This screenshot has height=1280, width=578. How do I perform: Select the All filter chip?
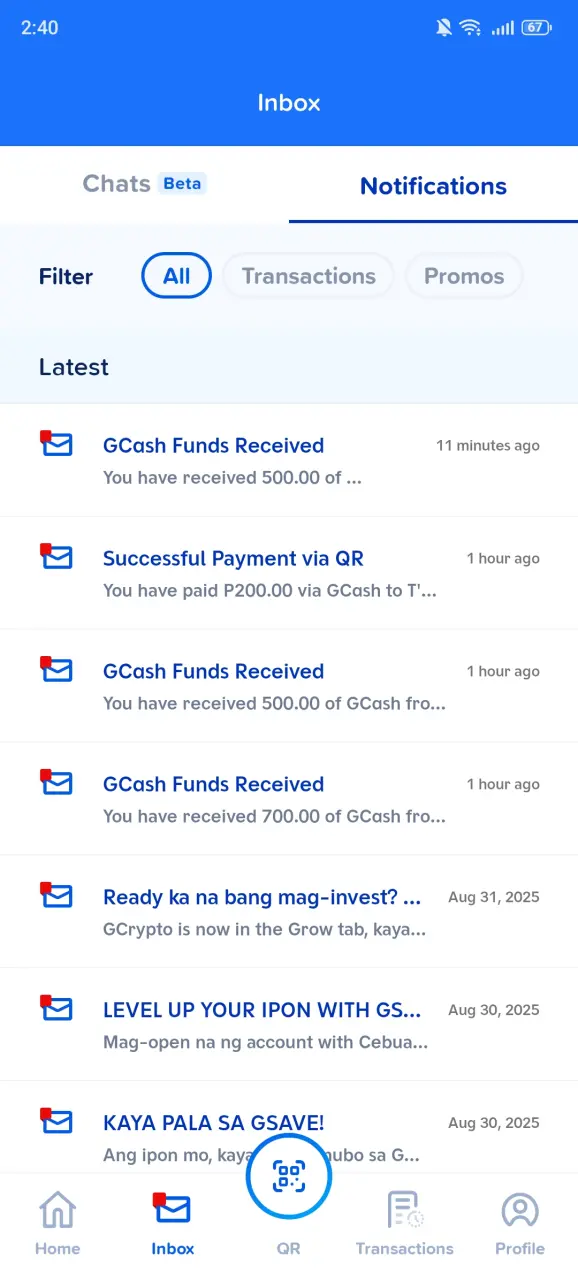coord(176,276)
